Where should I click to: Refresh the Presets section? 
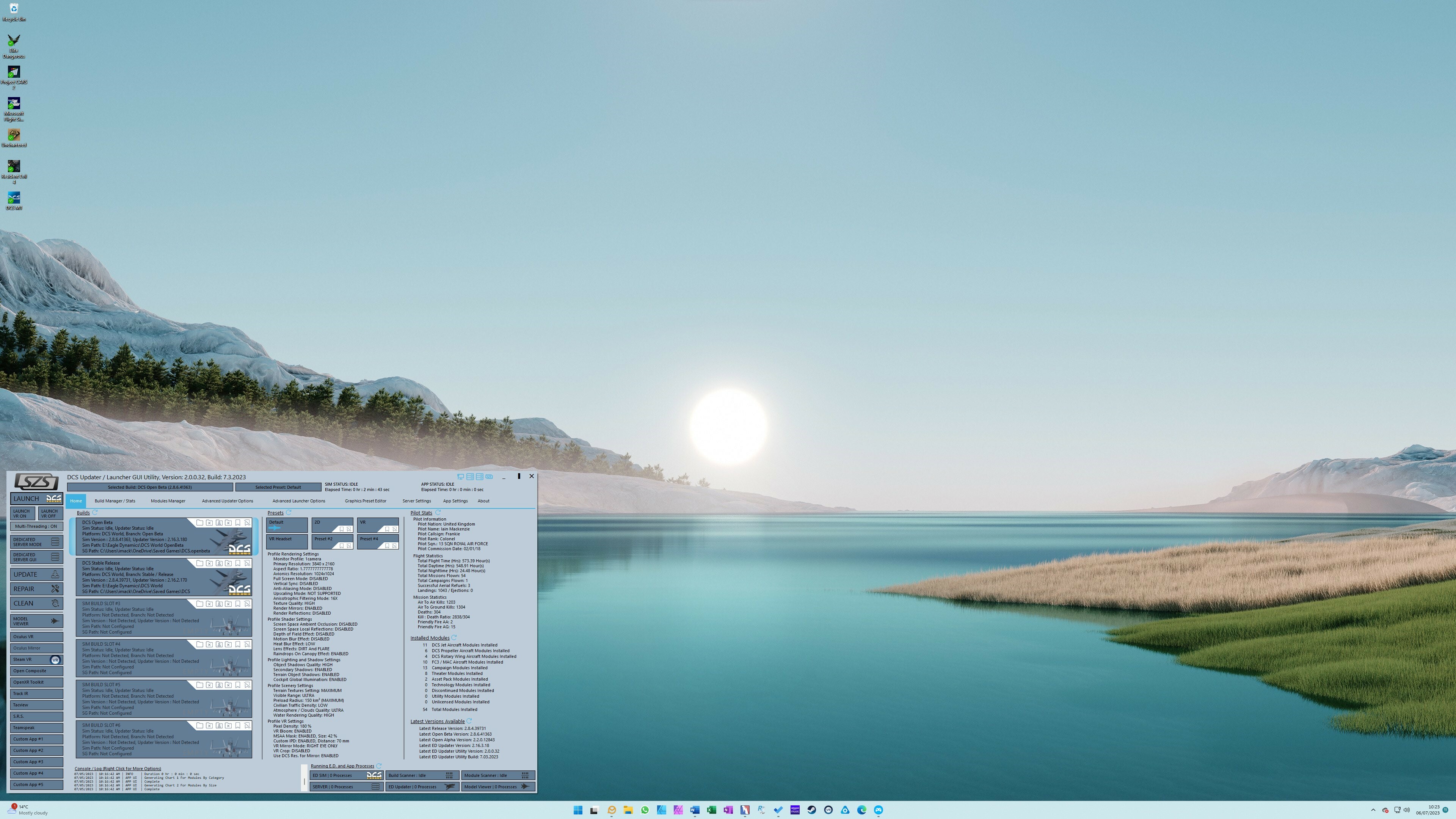[289, 513]
